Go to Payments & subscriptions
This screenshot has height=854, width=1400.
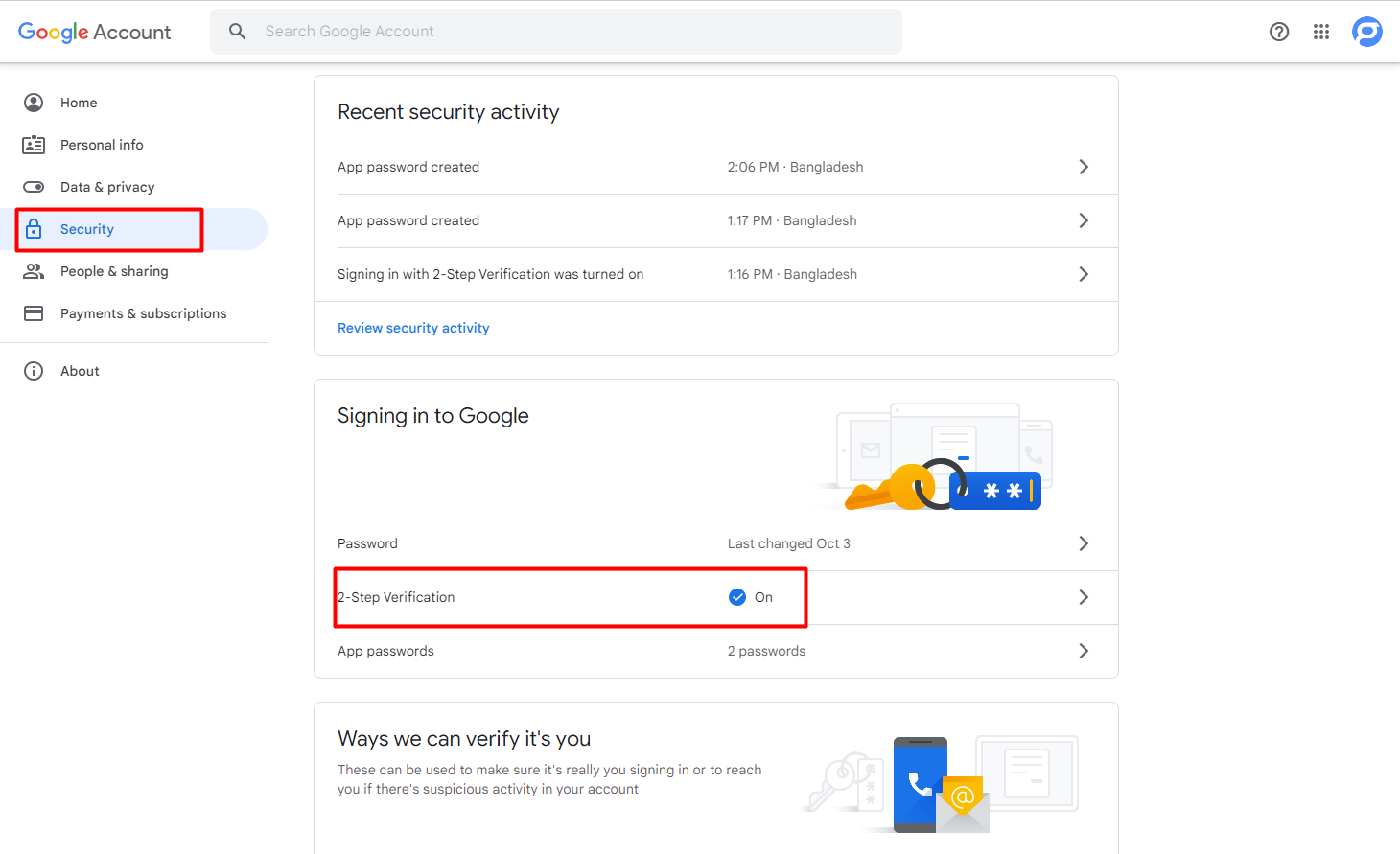coord(144,313)
